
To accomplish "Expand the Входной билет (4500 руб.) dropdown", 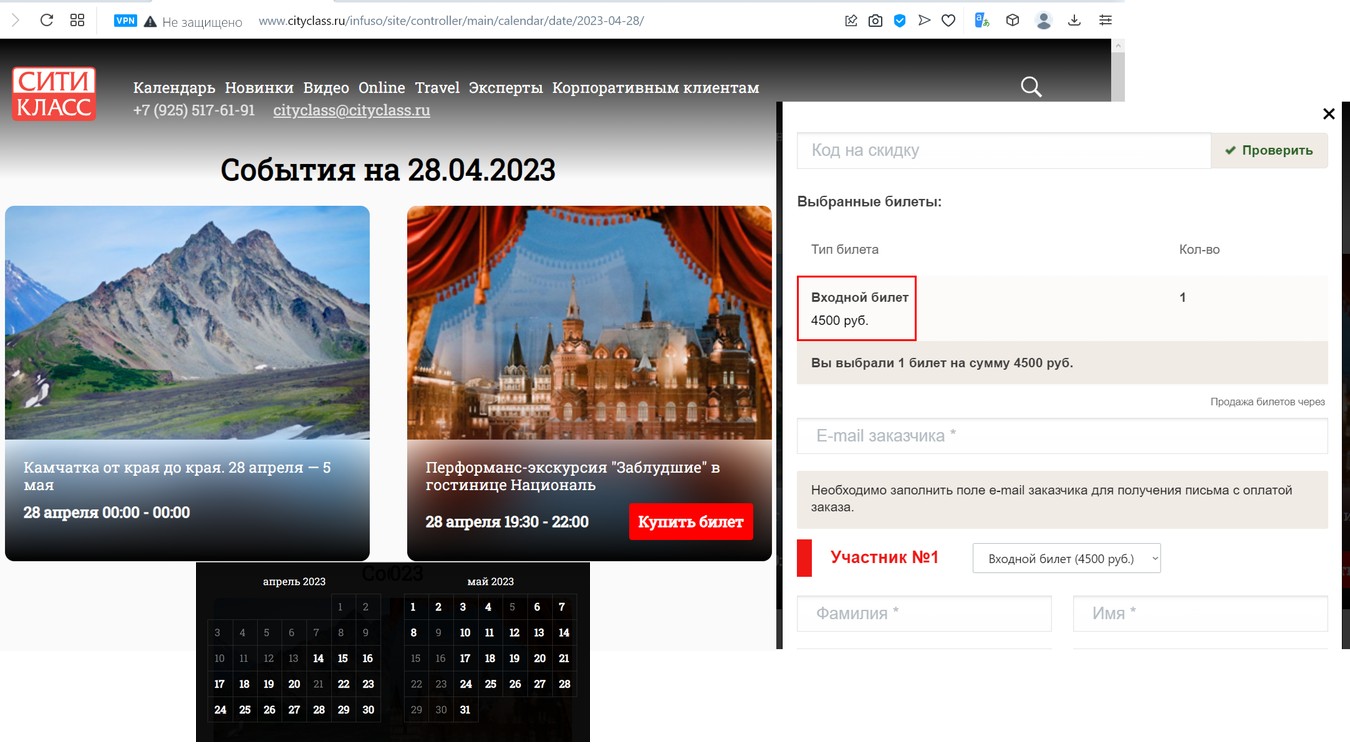I will tap(1067, 558).
